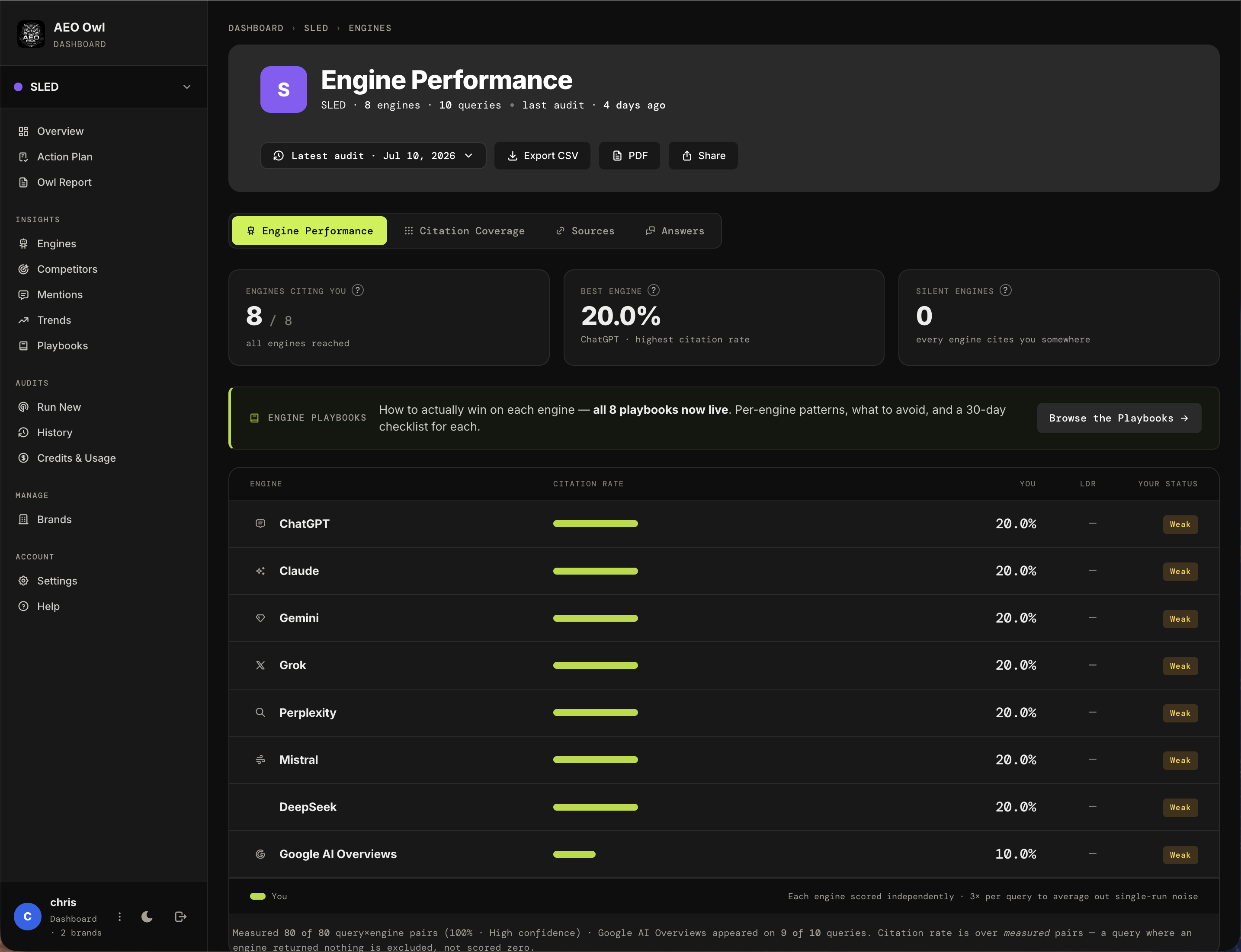The width and height of the screenshot is (1241, 952).
Task: Click the Google AI Overviews icon
Action: click(x=260, y=854)
